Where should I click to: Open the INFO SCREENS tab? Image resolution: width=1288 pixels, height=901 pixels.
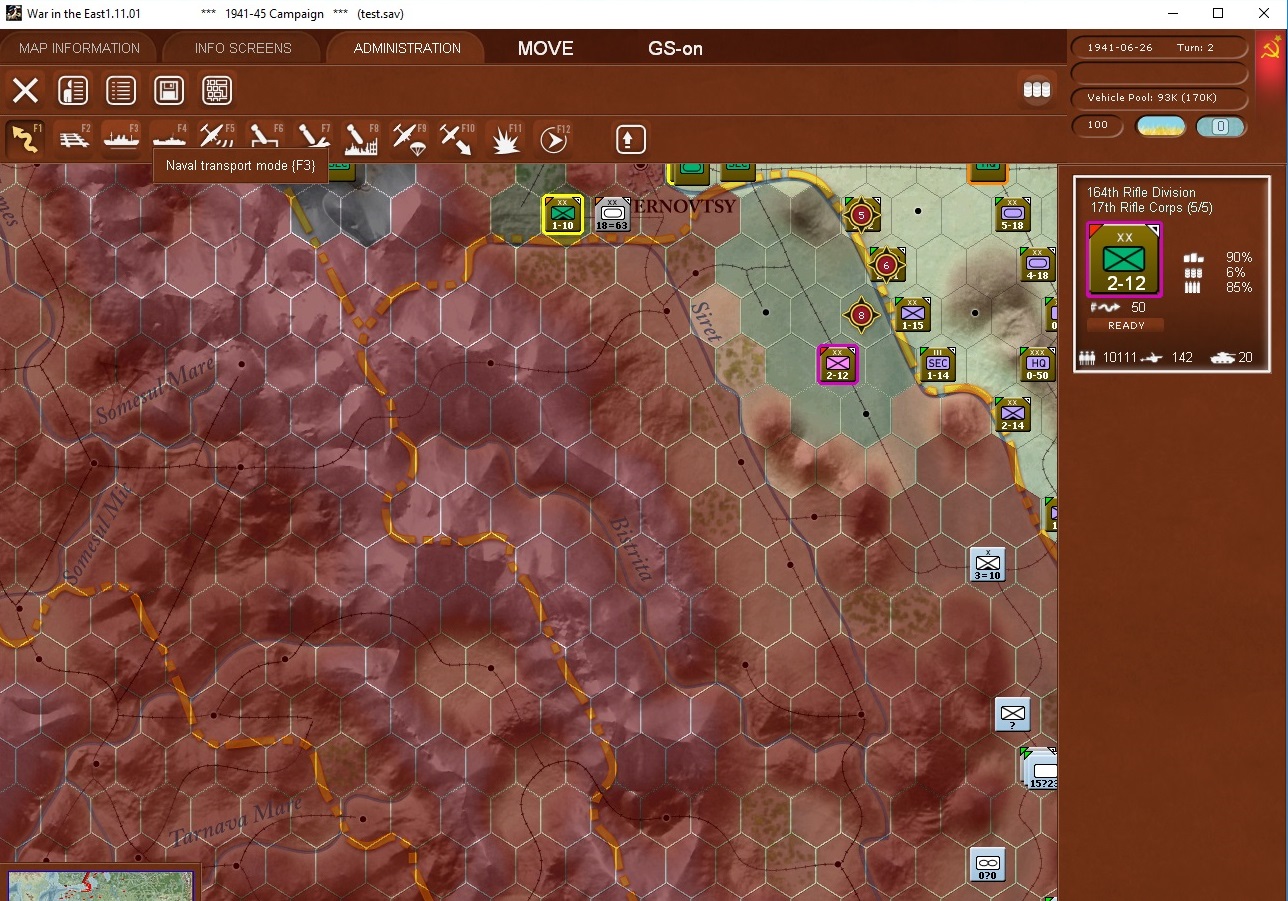click(243, 48)
